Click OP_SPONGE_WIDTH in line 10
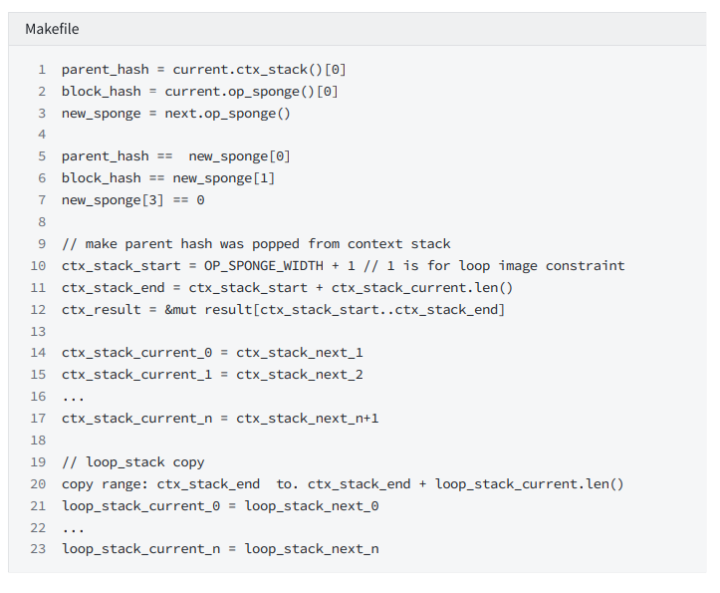 pyautogui.click(x=264, y=266)
